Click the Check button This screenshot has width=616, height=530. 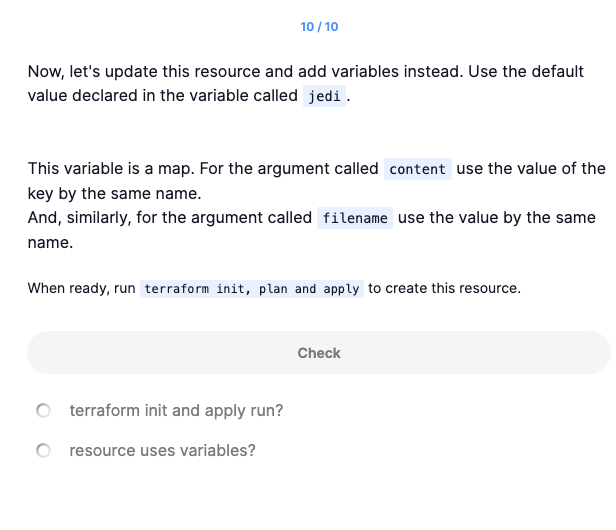319,353
